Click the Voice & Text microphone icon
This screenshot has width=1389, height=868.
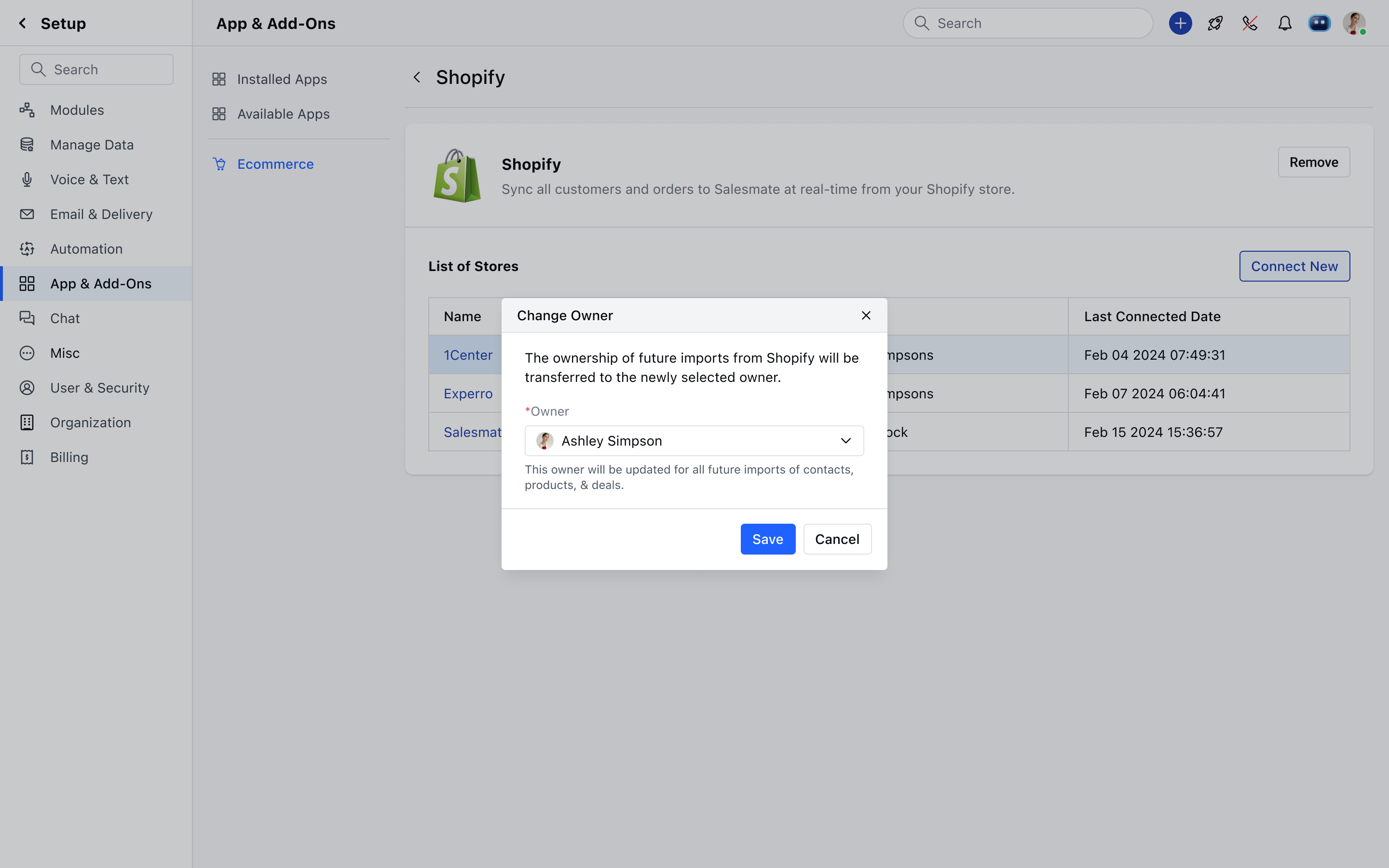[x=27, y=179]
